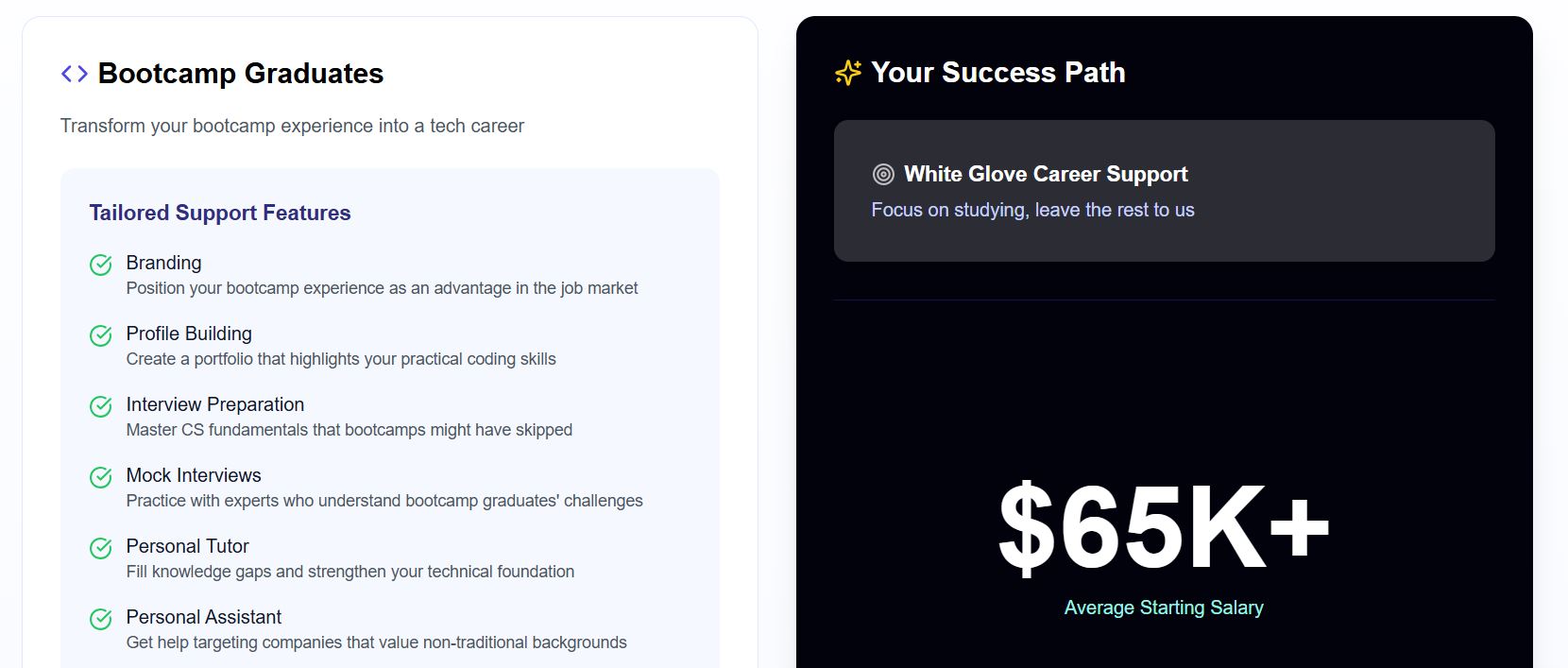Click the check icon next to Profile Building
This screenshot has width=1568, height=668.
click(x=101, y=336)
